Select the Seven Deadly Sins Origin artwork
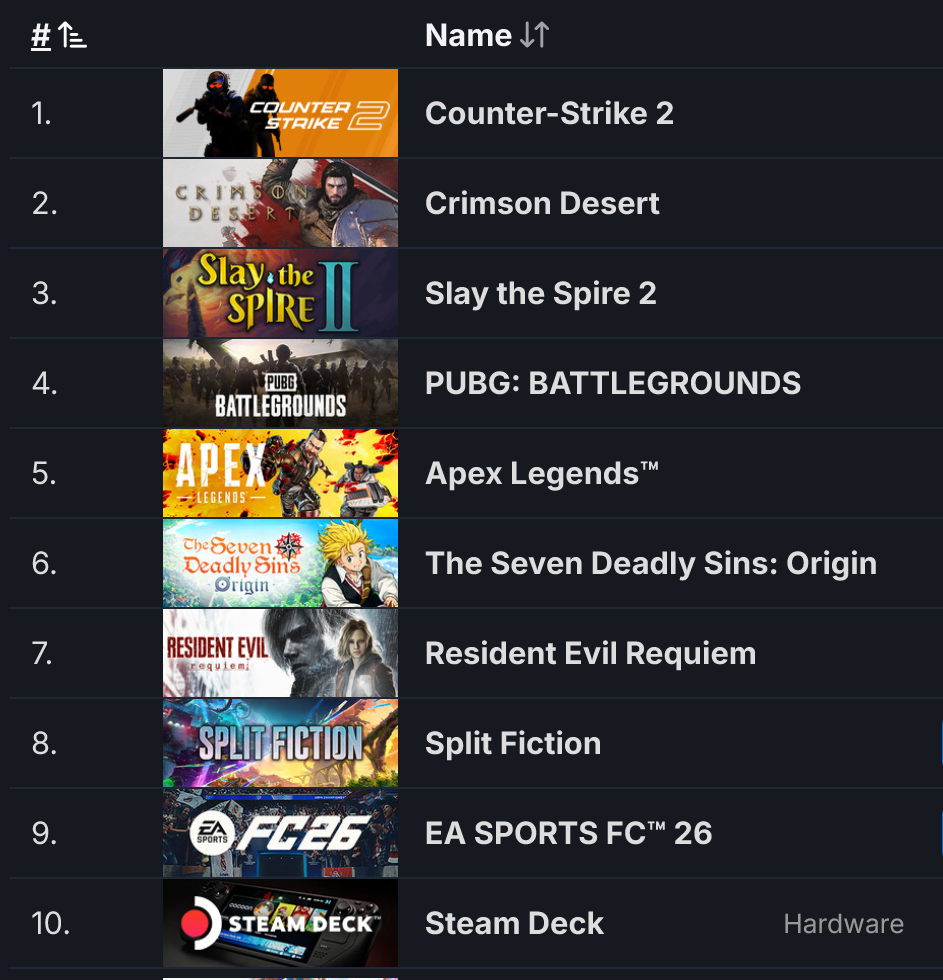The width and height of the screenshot is (943, 980). point(280,563)
